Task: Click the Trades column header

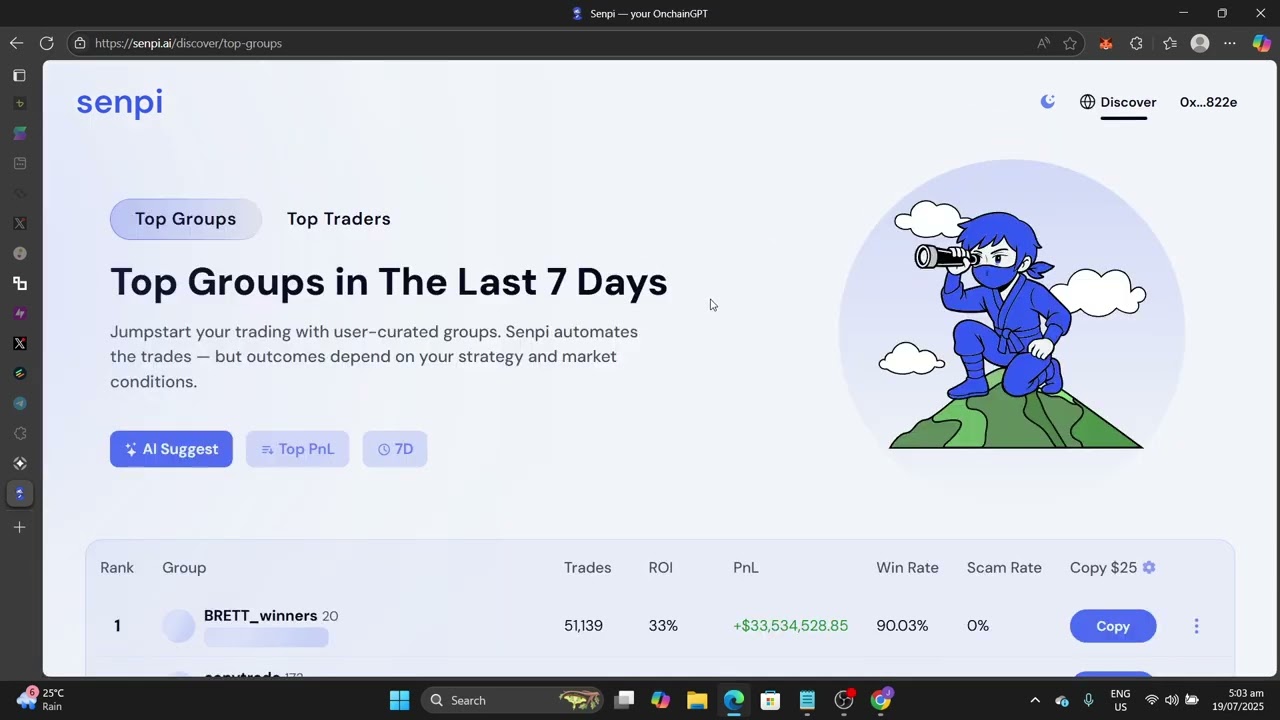Action: (588, 567)
